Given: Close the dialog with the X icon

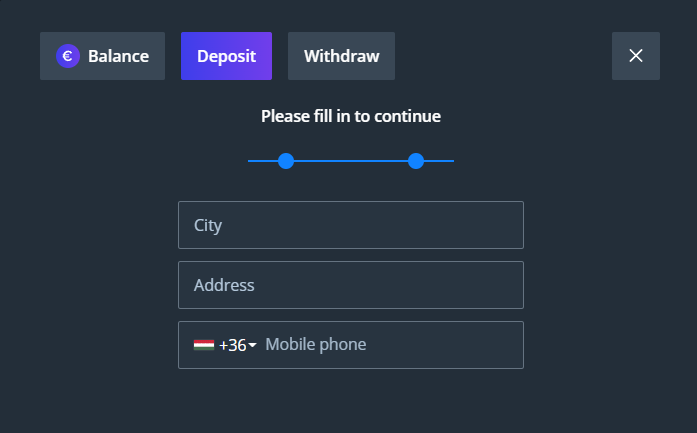Looking at the screenshot, I should coord(635,56).
